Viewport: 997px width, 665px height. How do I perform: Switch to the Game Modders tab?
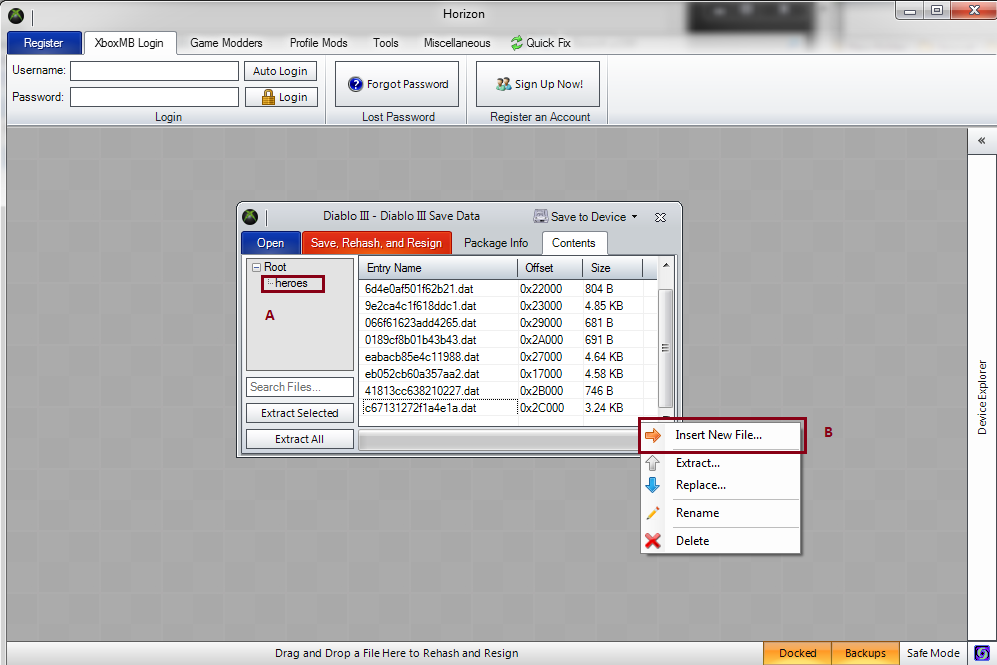[226, 43]
